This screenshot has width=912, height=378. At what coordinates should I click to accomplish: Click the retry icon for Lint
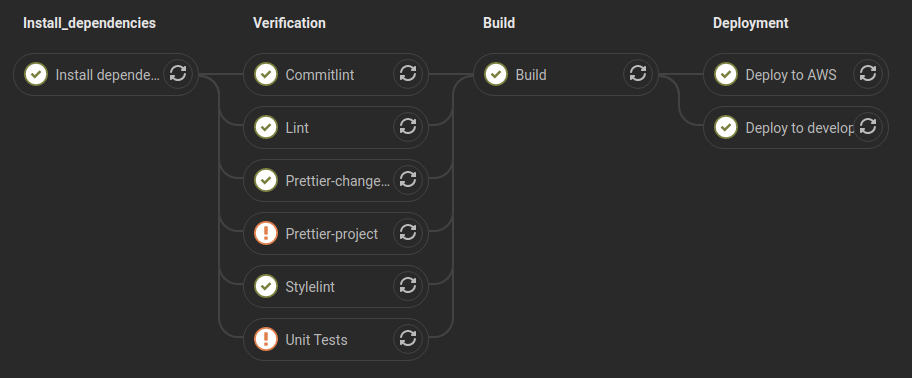(x=408, y=127)
